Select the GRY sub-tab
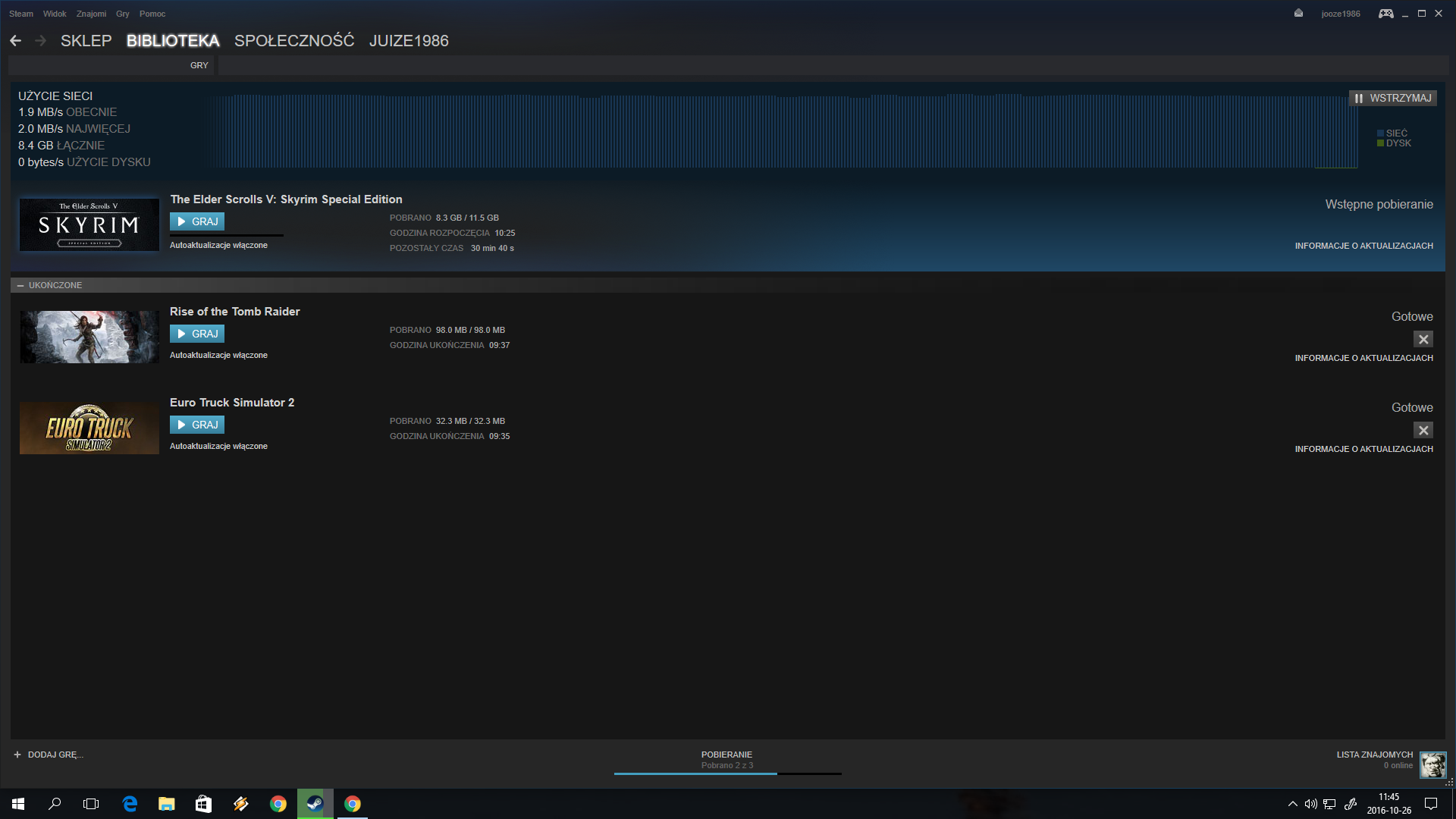Image resolution: width=1456 pixels, height=819 pixels. pos(199,65)
